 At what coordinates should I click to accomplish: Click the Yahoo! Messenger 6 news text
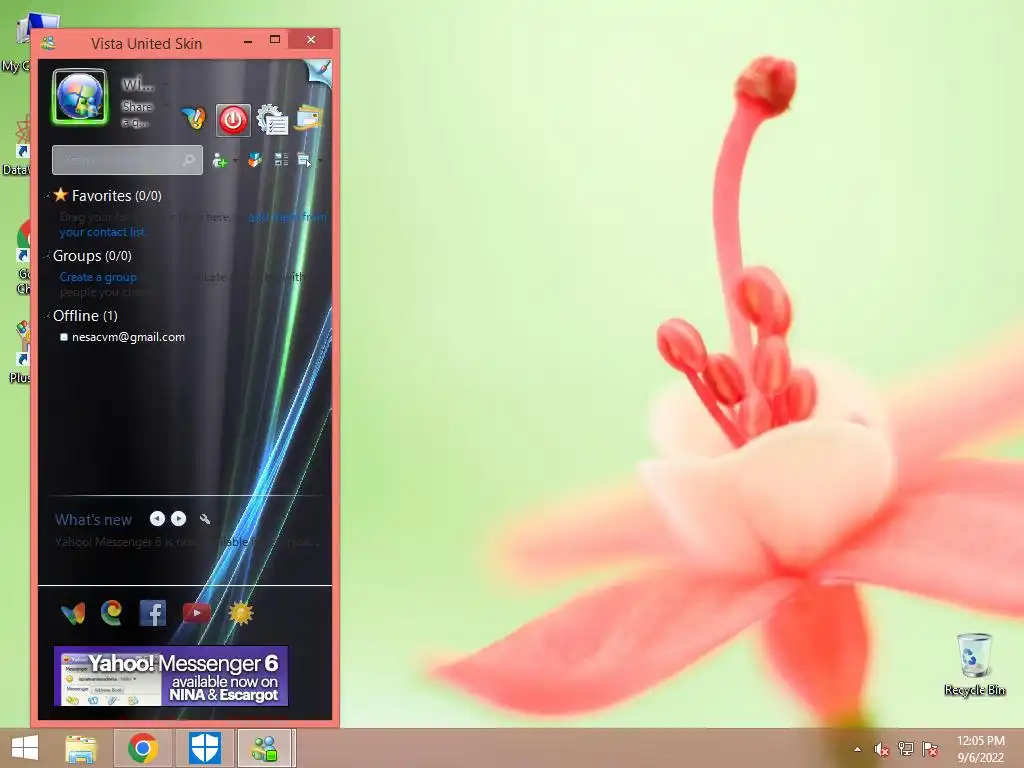[187, 542]
